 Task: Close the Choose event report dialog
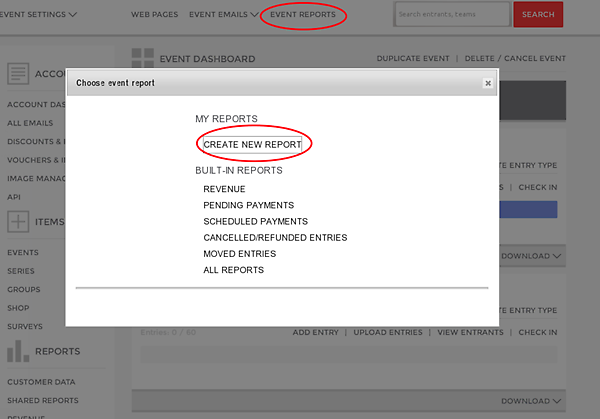tap(488, 83)
